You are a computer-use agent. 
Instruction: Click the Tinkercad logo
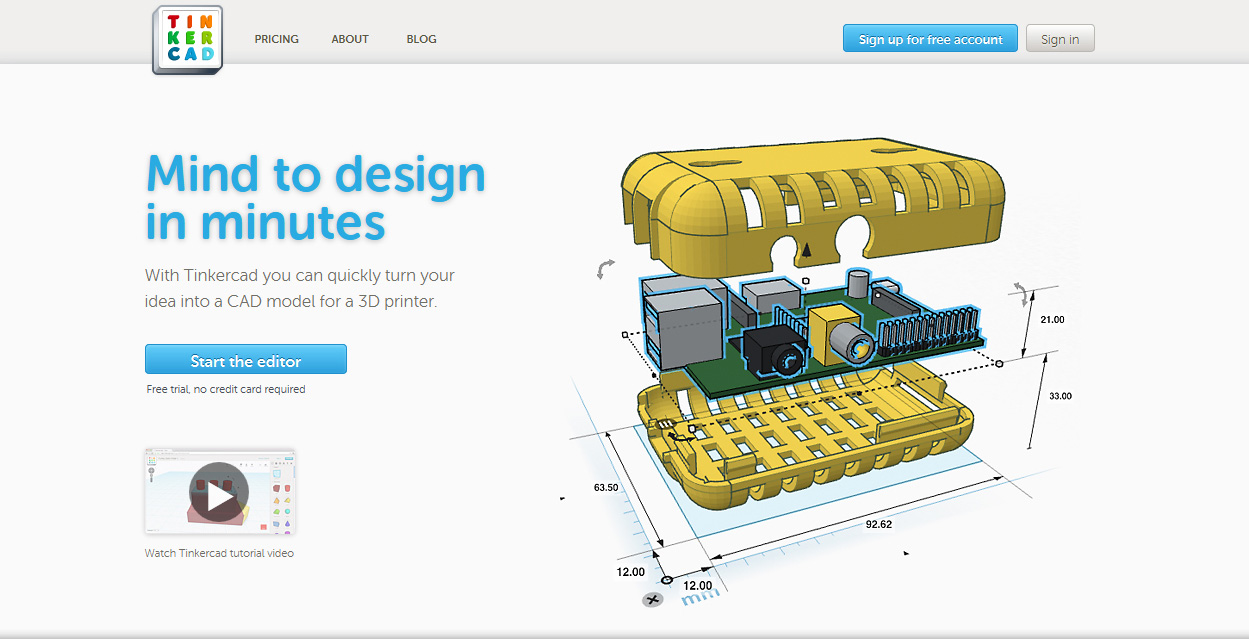(x=188, y=40)
